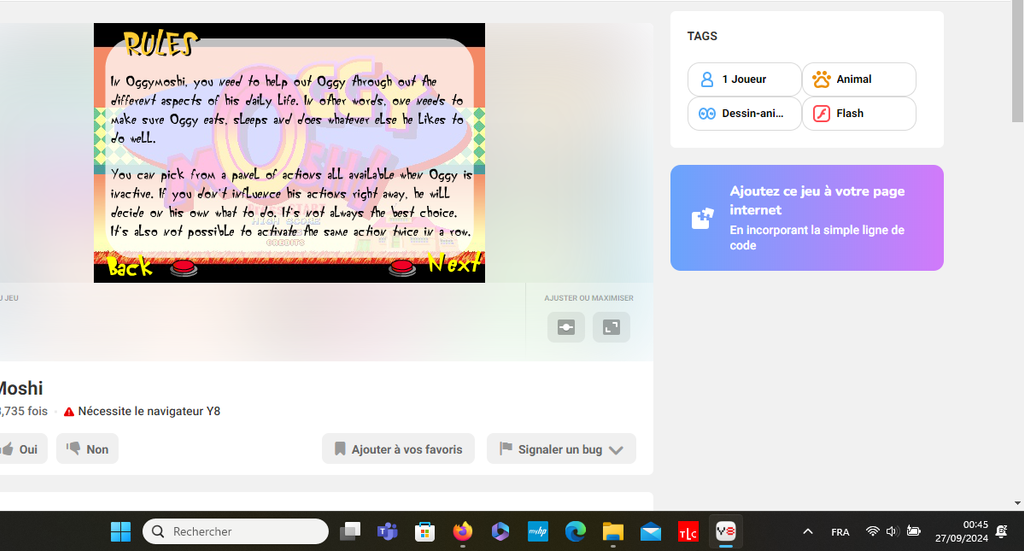Open the Windows Start menu
1024x551 pixels.
[x=120, y=531]
